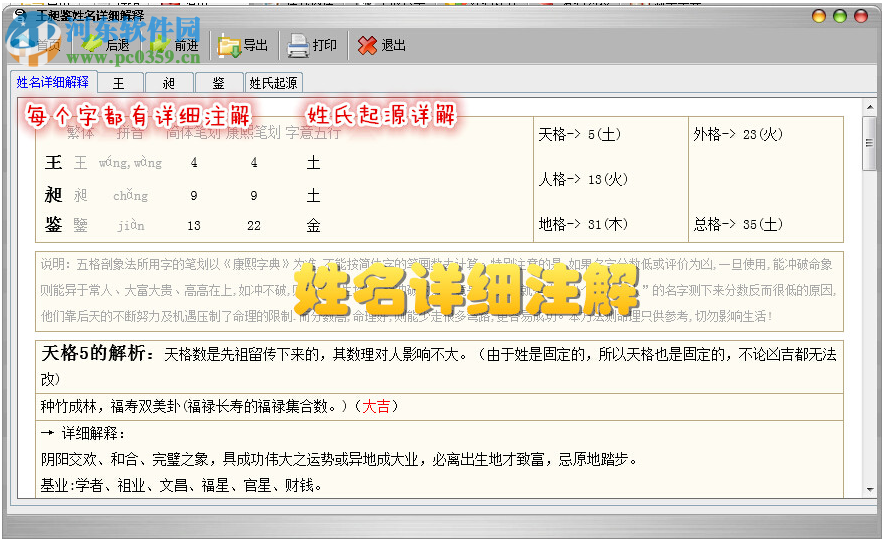The width and height of the screenshot is (884, 541).
Task: Click the red X 退出 icon
Action: pos(367,46)
